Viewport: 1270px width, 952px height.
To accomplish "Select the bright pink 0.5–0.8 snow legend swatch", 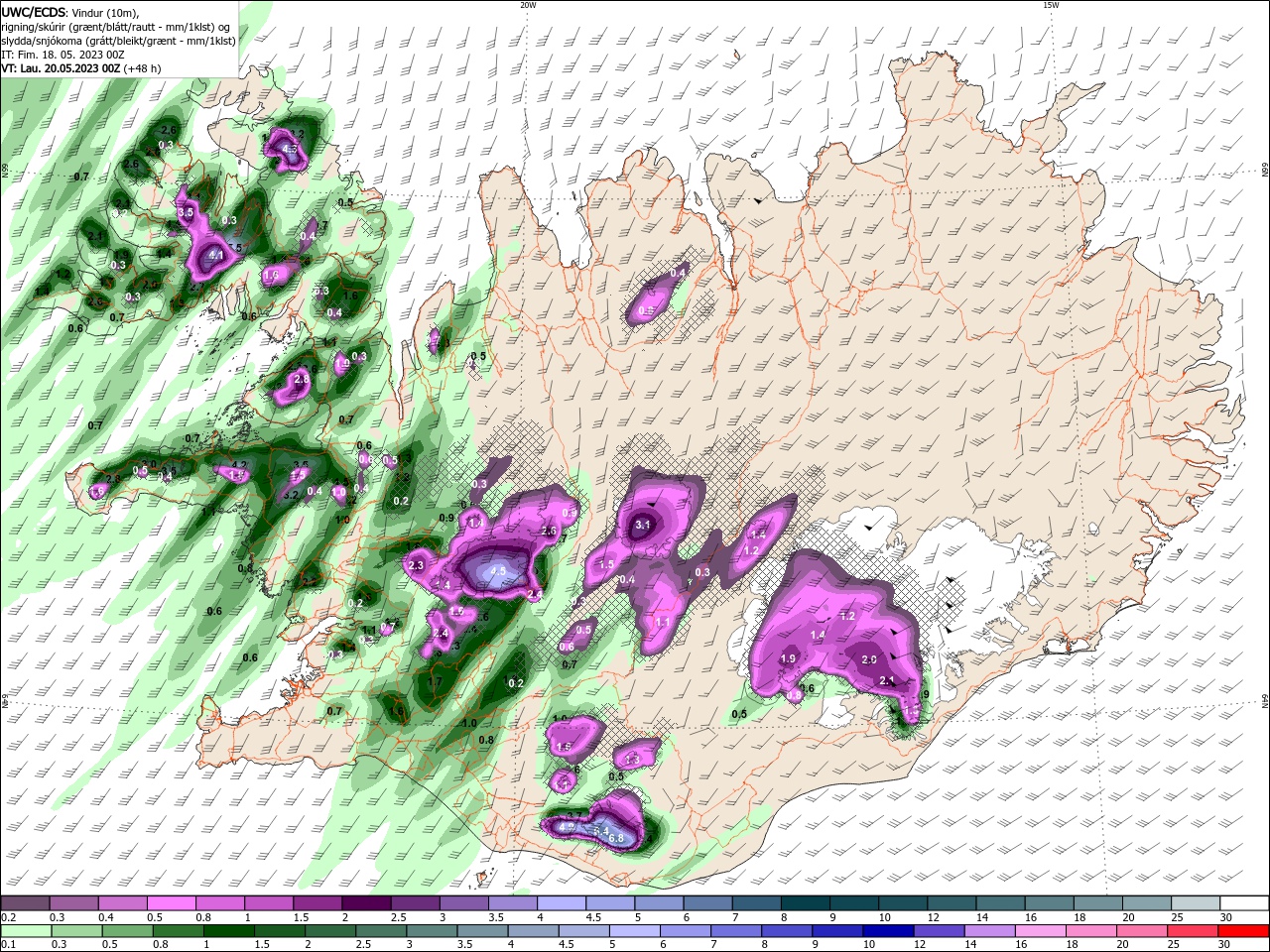I will pos(171,903).
